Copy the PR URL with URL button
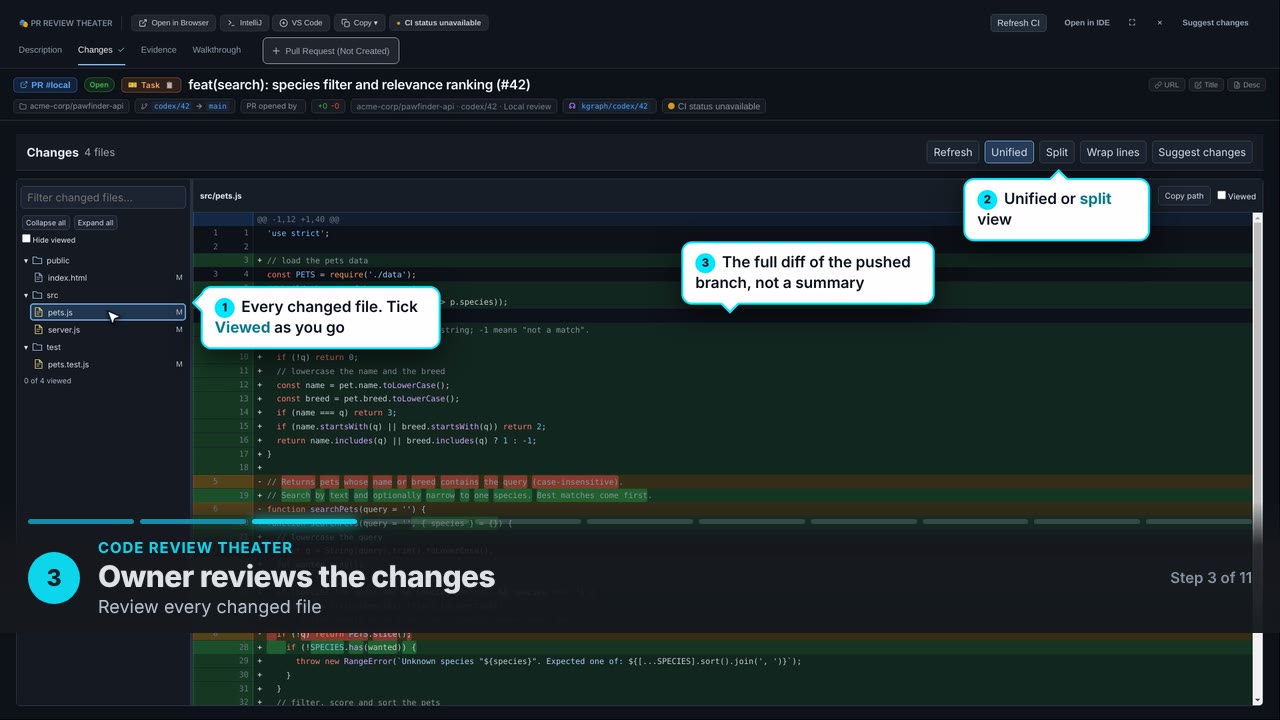Image resolution: width=1280 pixels, height=720 pixels. click(1167, 85)
